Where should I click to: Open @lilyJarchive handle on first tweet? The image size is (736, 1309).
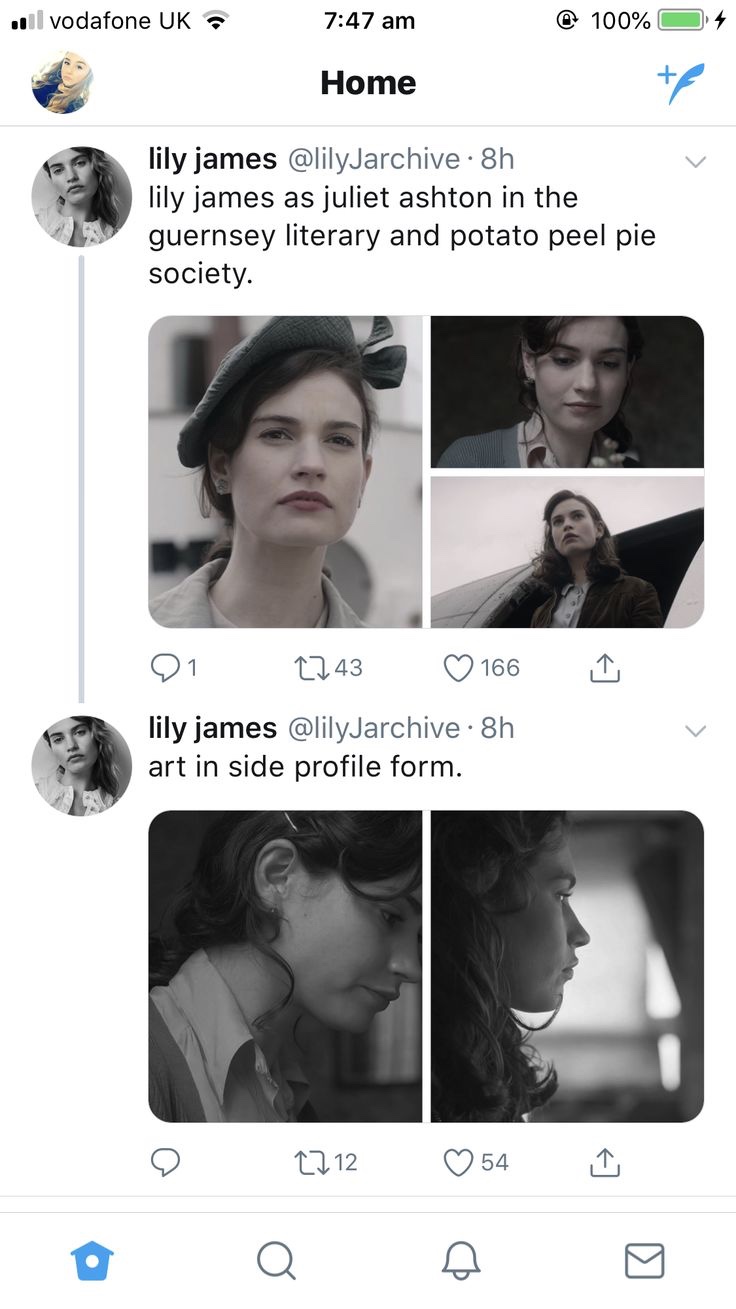click(375, 159)
